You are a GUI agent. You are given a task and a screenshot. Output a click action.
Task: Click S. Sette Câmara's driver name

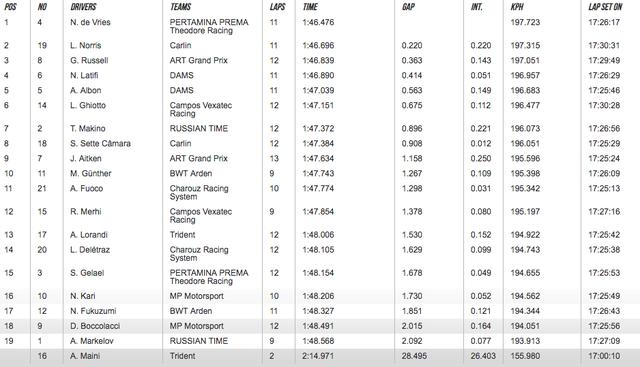pyautogui.click(x=100, y=144)
